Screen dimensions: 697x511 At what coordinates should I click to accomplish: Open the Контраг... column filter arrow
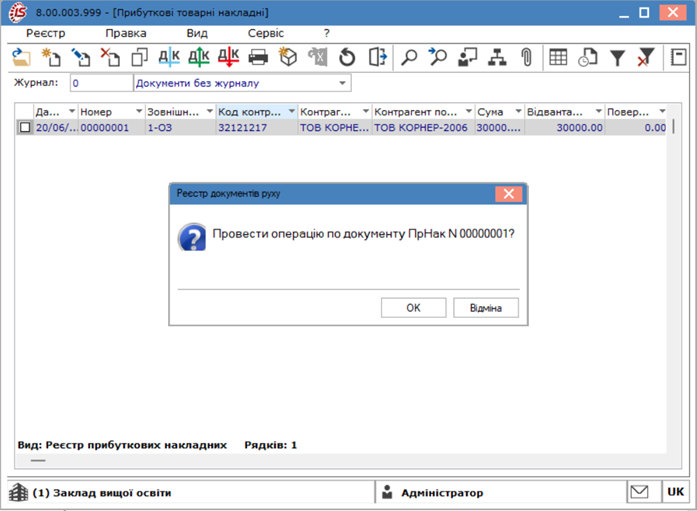(365, 111)
